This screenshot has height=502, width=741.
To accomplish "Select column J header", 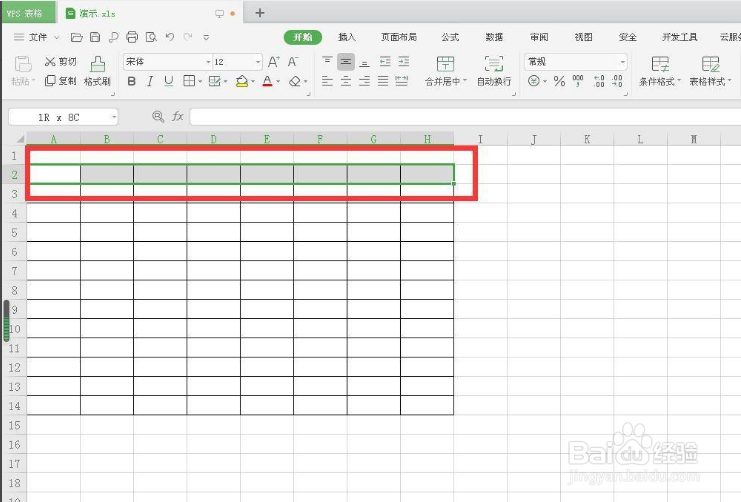I will (x=534, y=139).
